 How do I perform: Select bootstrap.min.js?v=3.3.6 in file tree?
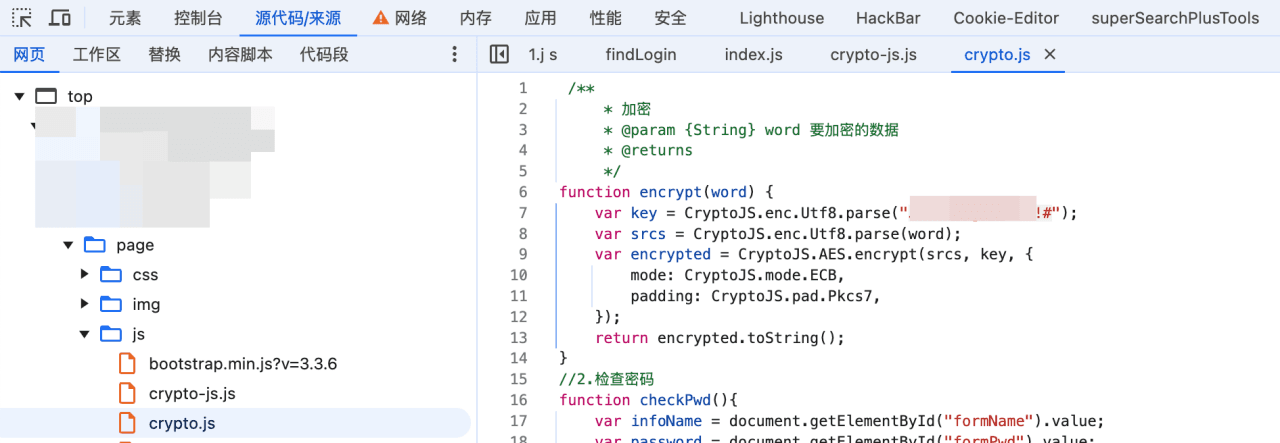[243, 363]
